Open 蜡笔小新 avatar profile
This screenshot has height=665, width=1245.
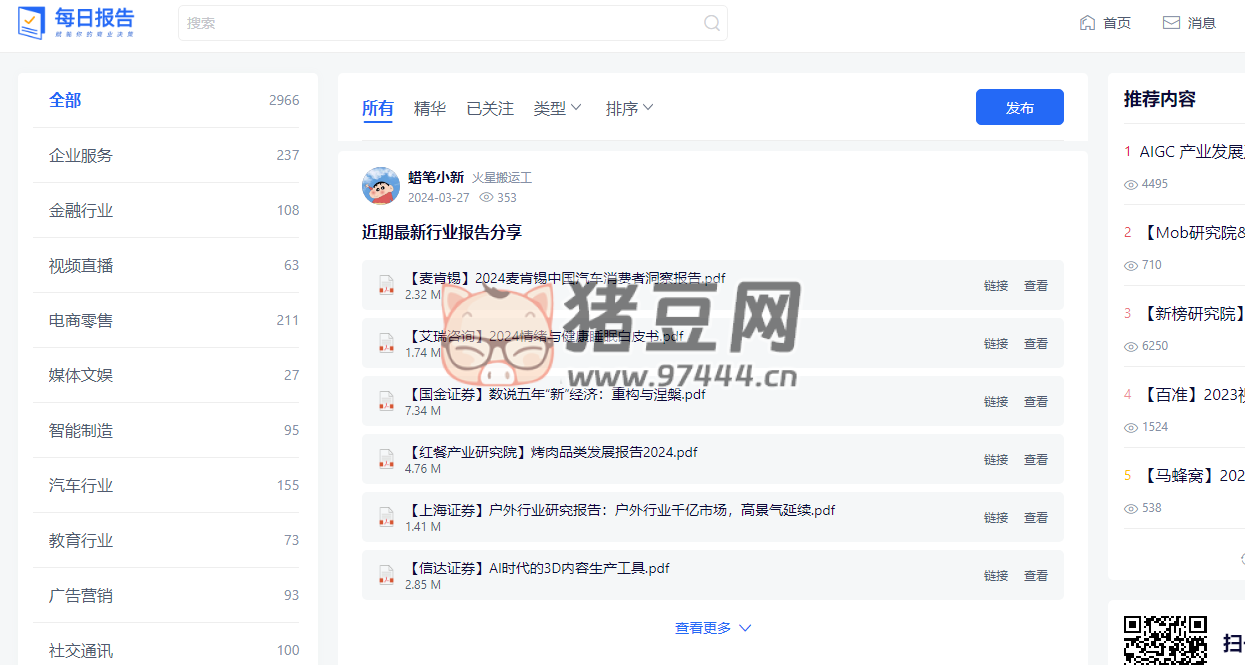[381, 186]
